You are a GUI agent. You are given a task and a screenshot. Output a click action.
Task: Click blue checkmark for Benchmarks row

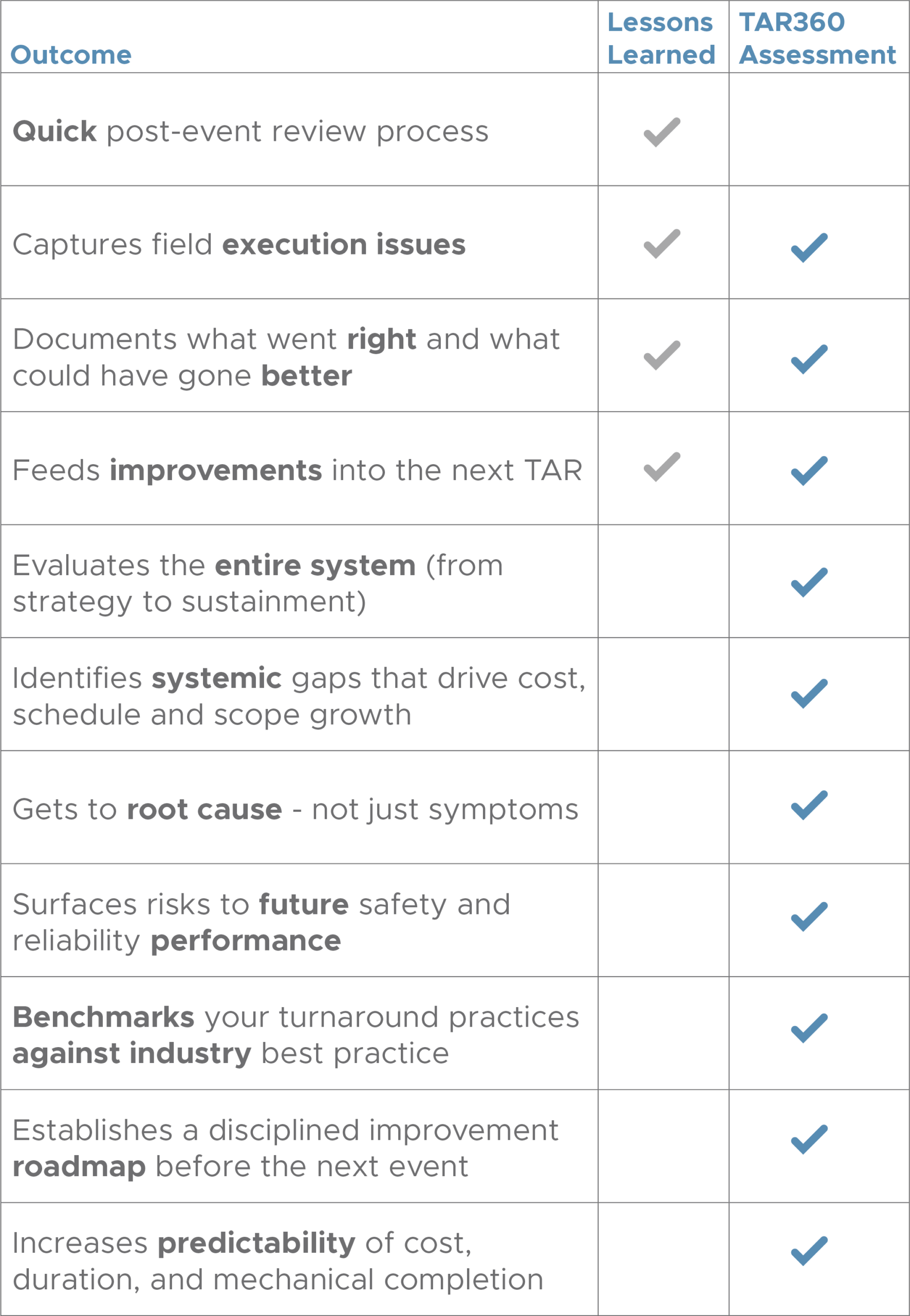pyautogui.click(x=808, y=1029)
